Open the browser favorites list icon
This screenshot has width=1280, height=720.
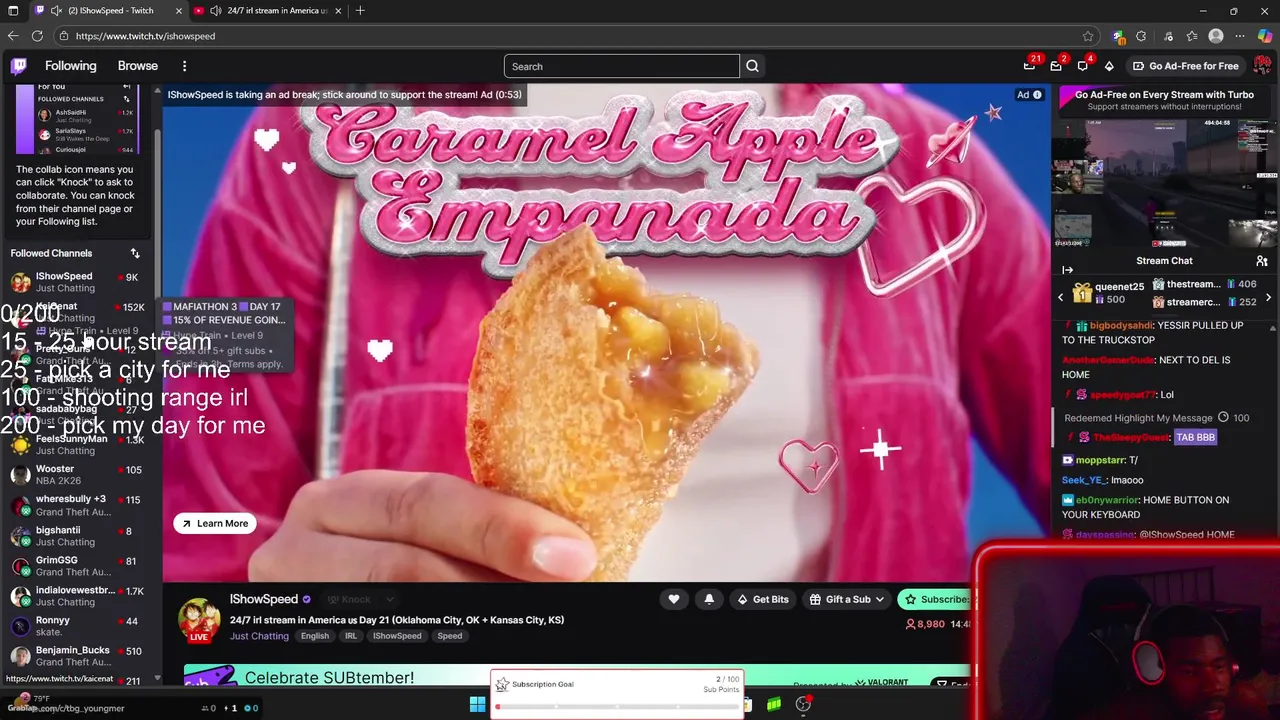pyautogui.click(x=1192, y=36)
